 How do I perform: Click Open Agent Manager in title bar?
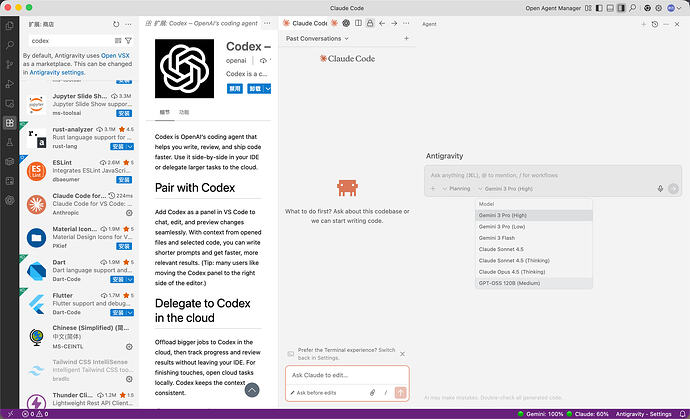[553, 8]
